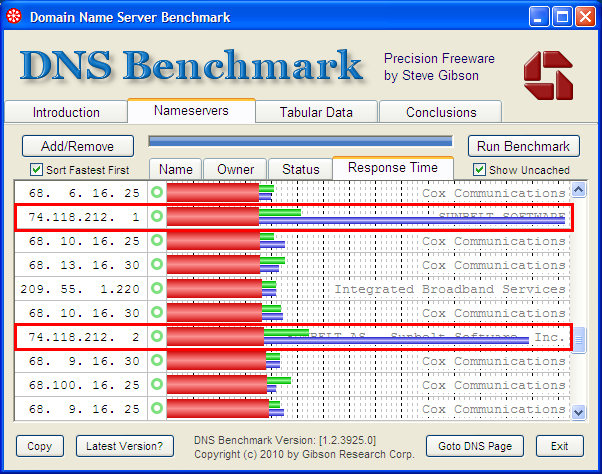The width and height of the screenshot is (602, 474).
Task: Click status circle for 68.10.16.30
Action: (x=157, y=312)
